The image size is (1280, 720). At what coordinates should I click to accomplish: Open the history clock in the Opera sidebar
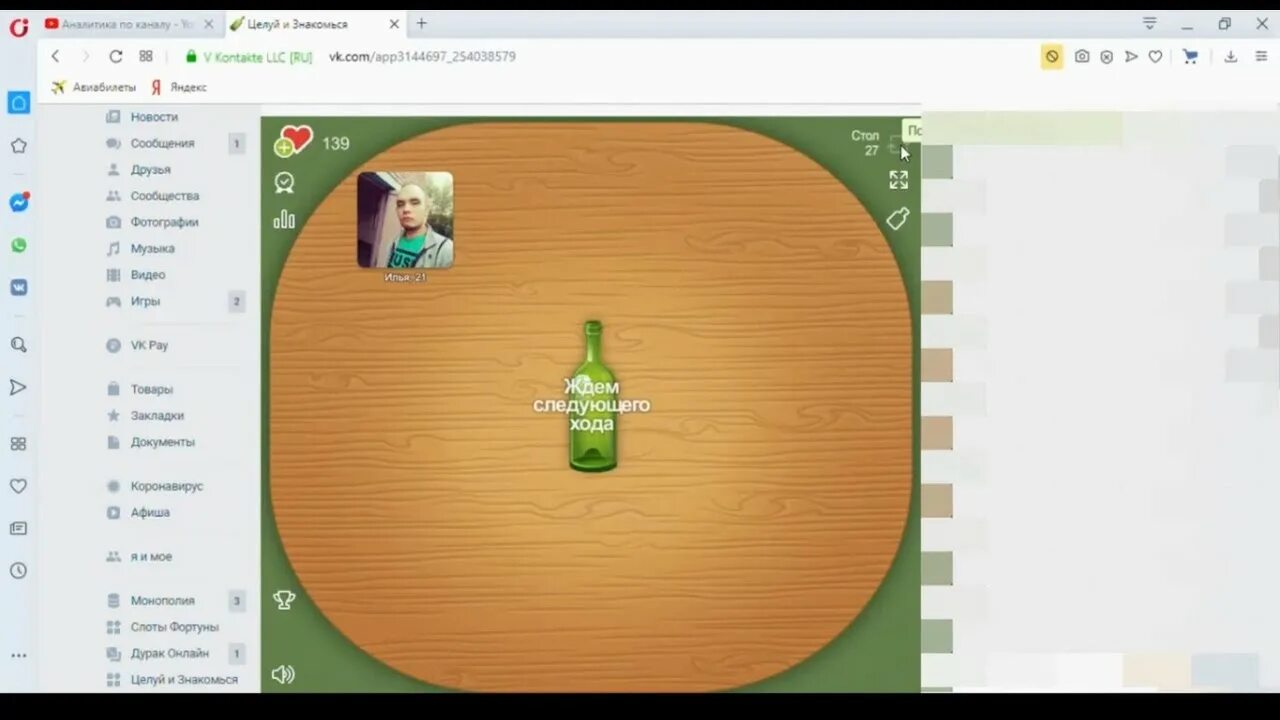18,571
